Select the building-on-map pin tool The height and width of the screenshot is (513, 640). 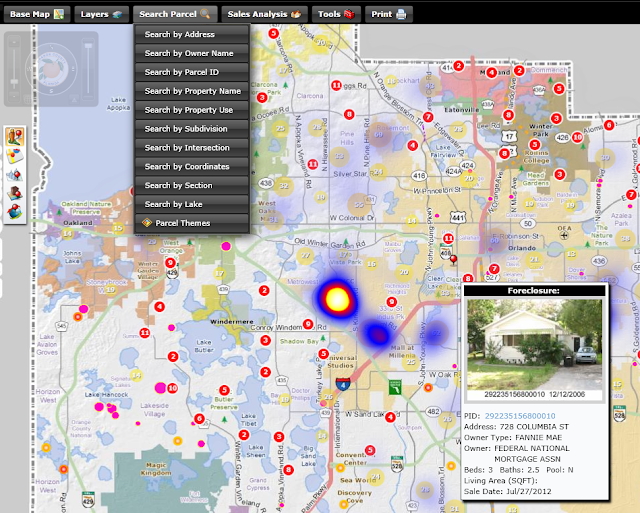(x=15, y=193)
